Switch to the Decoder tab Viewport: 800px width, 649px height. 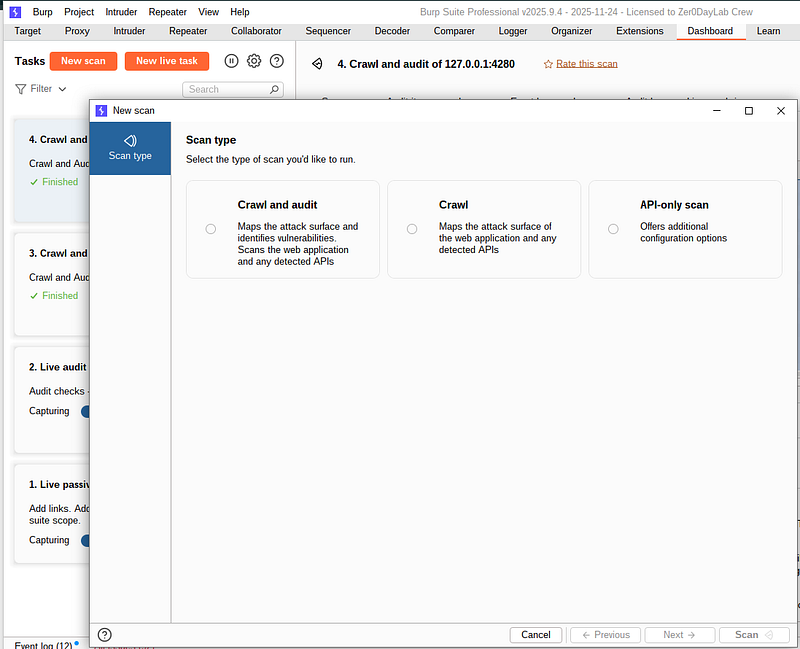point(392,31)
